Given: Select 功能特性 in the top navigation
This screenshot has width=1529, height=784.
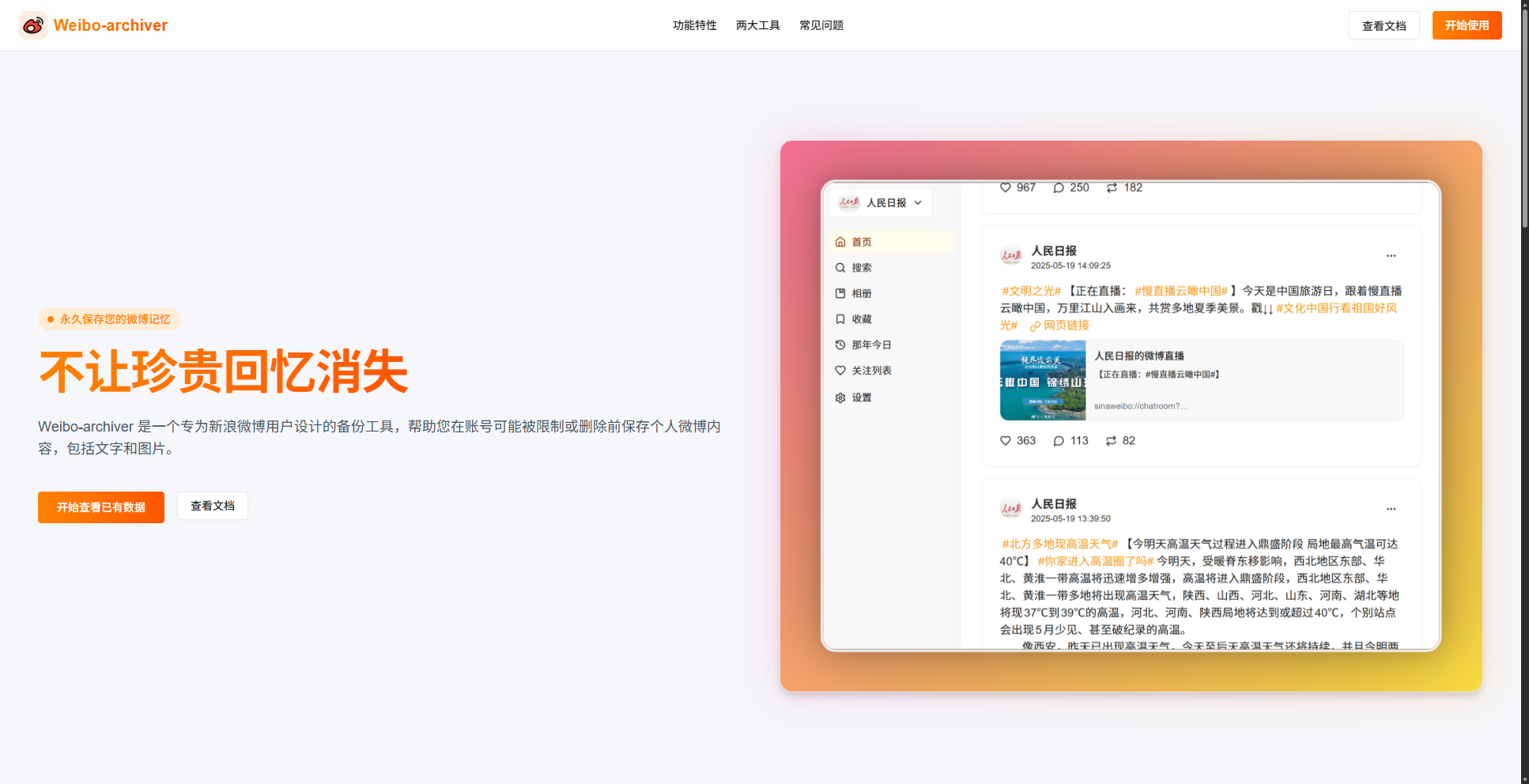Looking at the screenshot, I should click(694, 24).
